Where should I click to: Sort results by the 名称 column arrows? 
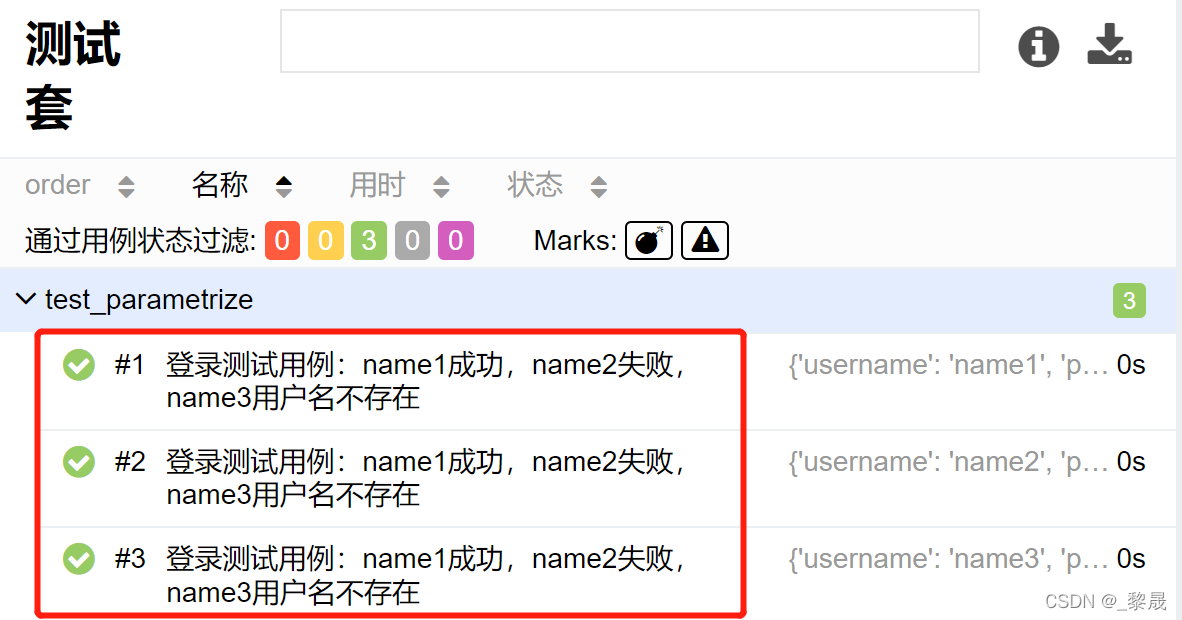coord(283,185)
